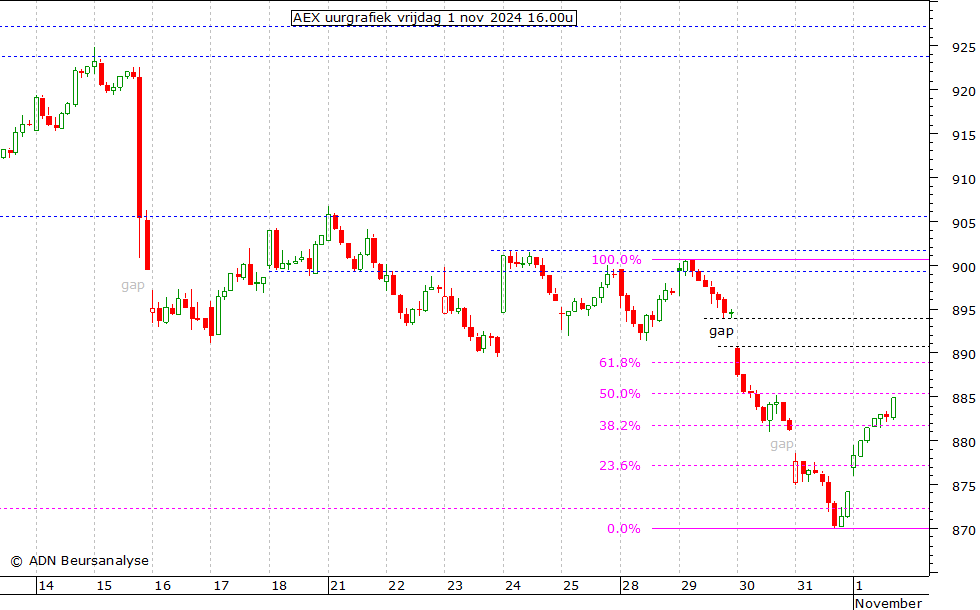The image size is (980, 610).
Task: Click date label 24 on the time axis
Action: (x=513, y=586)
